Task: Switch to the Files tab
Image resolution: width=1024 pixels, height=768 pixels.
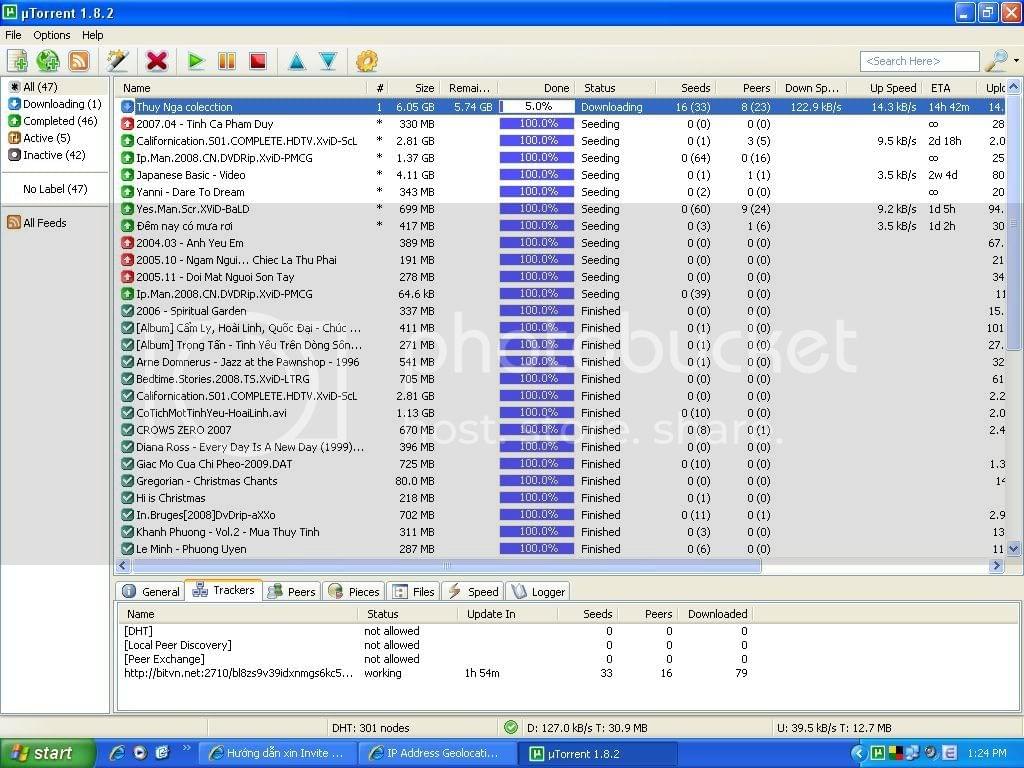Action: (x=414, y=591)
